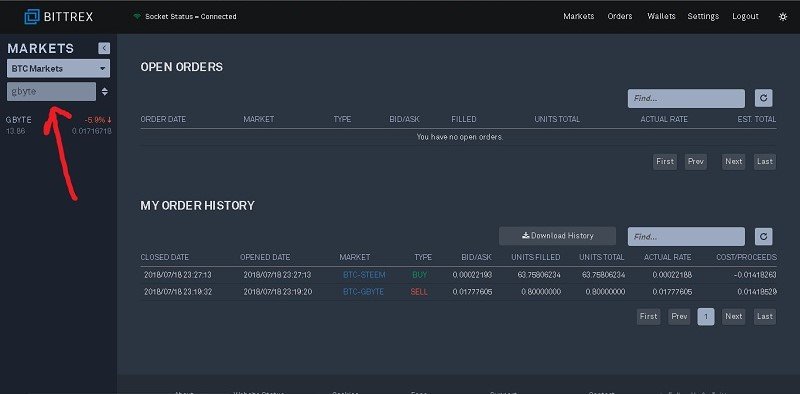Focus the Find field in Open Orders
800x394 pixels.
click(686, 98)
